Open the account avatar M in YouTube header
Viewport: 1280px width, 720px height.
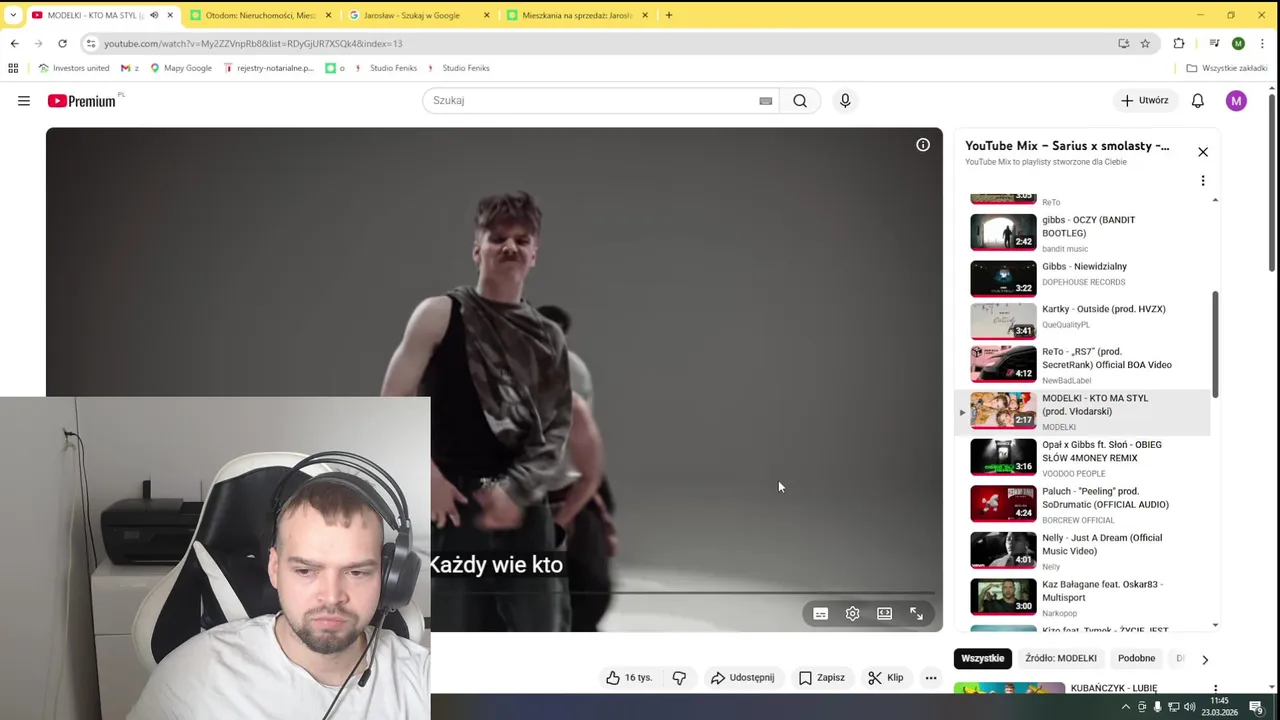pyautogui.click(x=1236, y=101)
